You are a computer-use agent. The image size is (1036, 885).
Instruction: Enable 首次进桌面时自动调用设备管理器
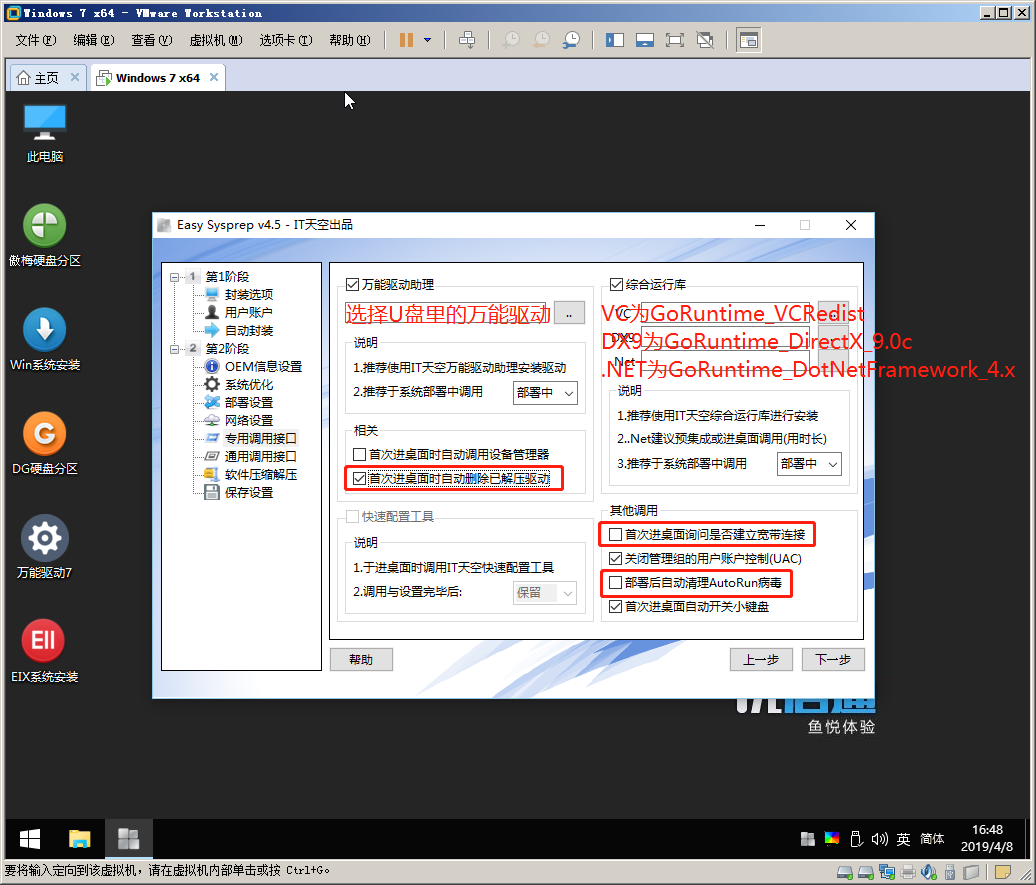tap(359, 455)
